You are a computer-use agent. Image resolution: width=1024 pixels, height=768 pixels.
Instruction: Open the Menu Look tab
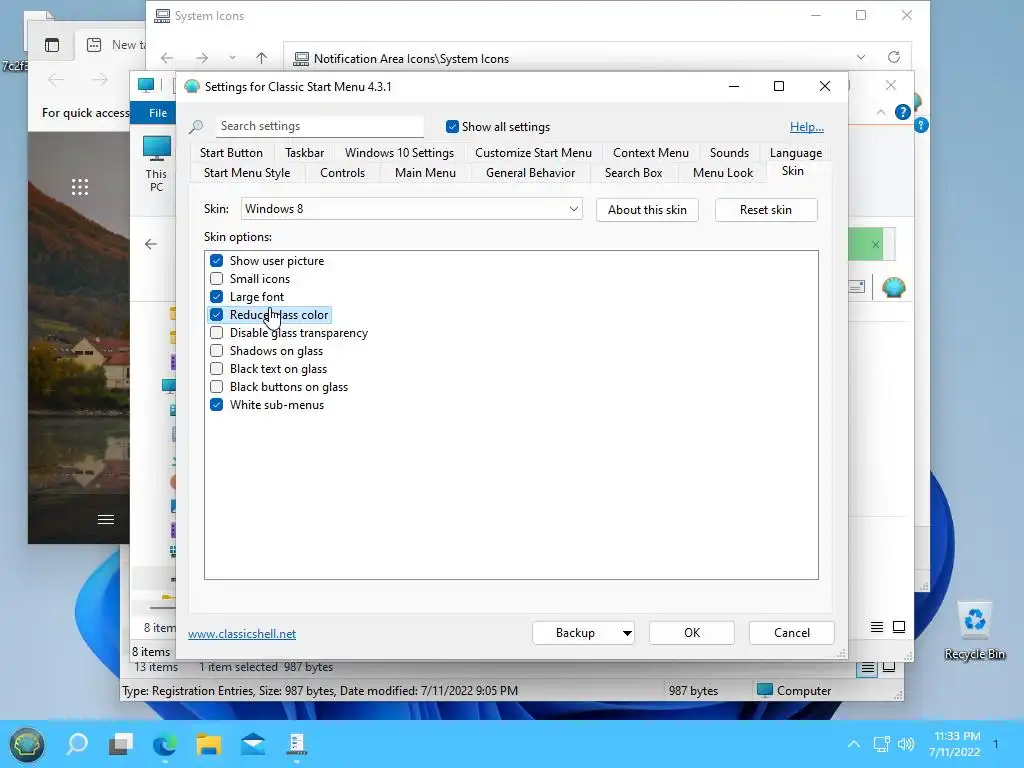[723, 173]
